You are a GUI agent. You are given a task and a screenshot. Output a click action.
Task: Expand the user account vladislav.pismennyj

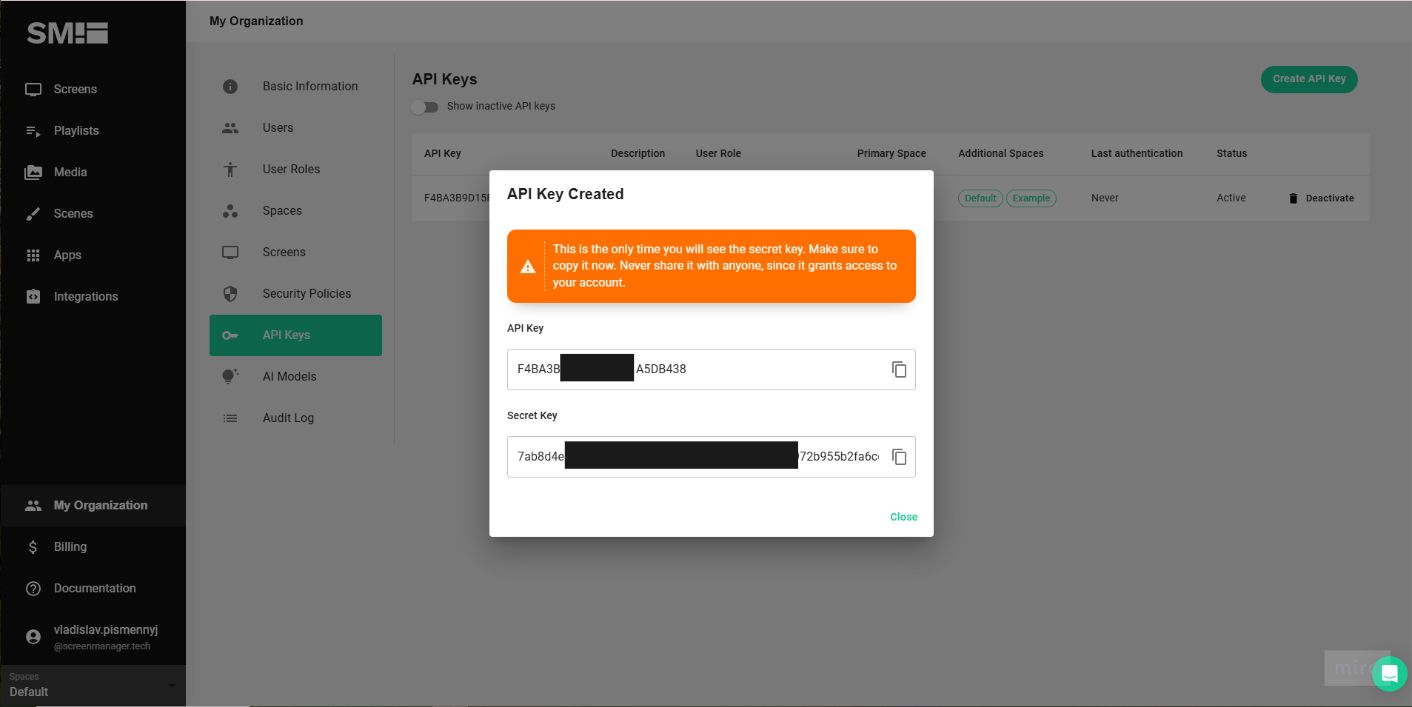[x=93, y=636]
